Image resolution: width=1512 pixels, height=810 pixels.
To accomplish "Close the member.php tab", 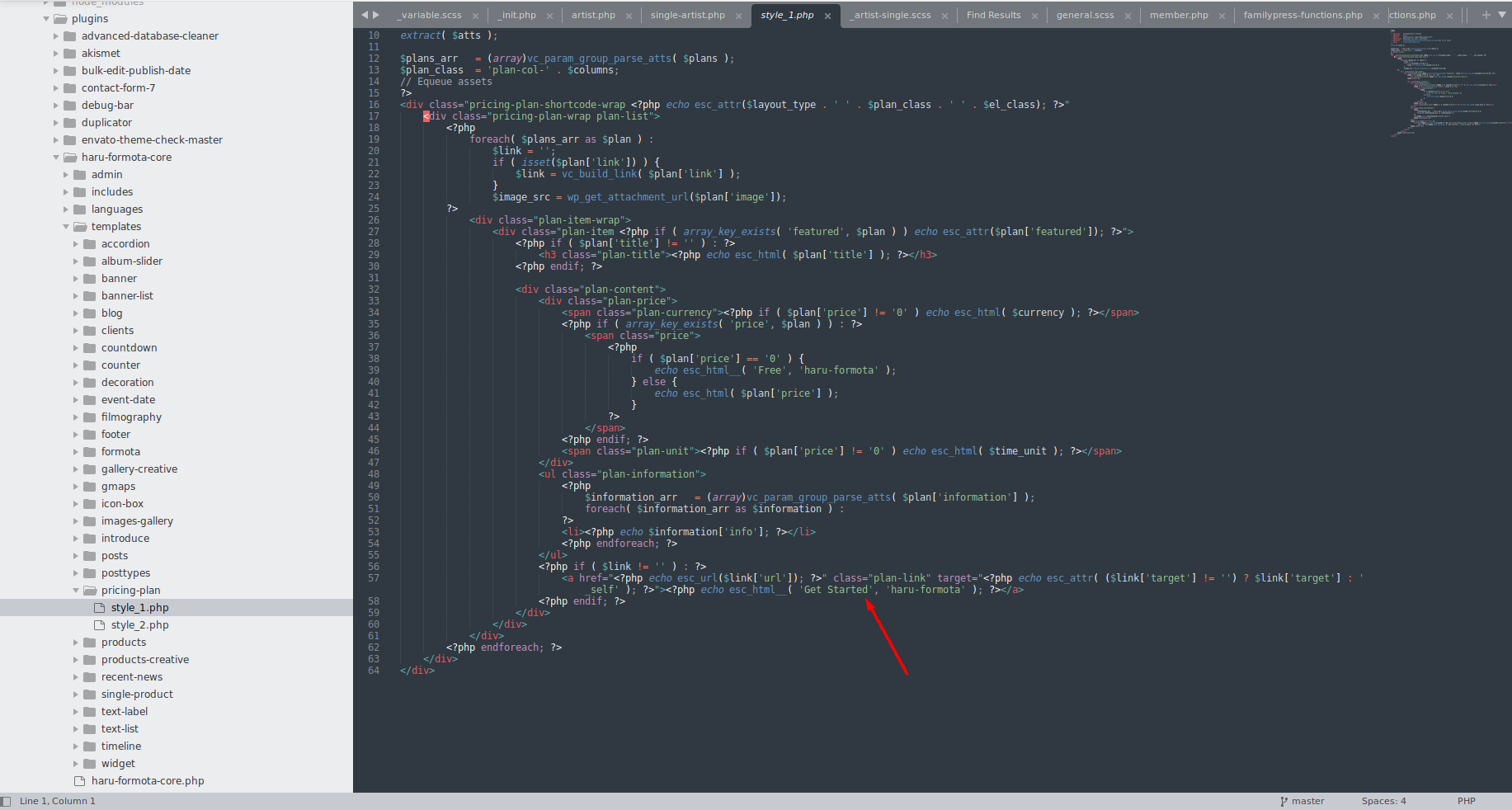I will [x=1222, y=16].
